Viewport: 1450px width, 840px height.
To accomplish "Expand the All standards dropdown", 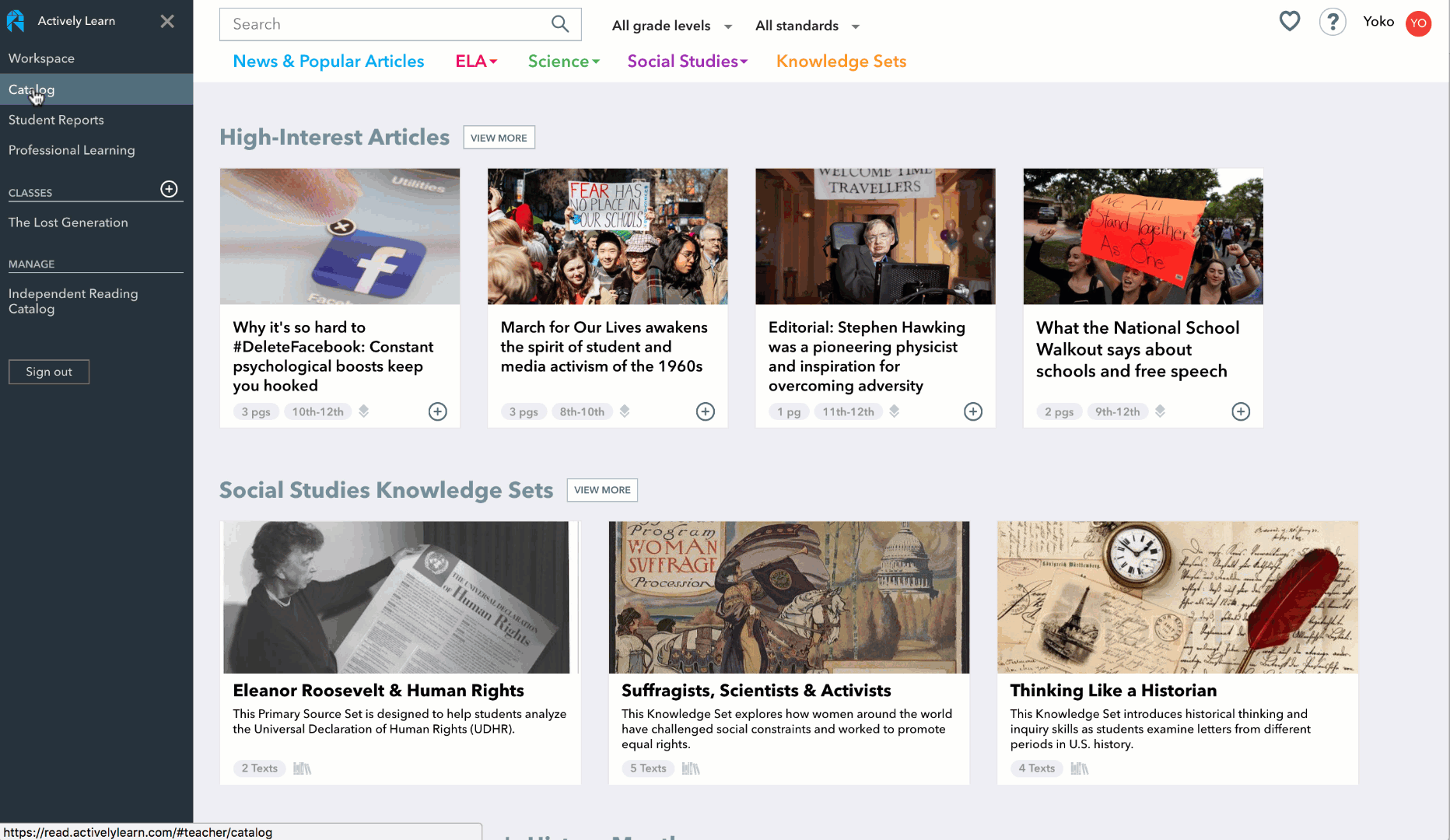I will tap(807, 26).
